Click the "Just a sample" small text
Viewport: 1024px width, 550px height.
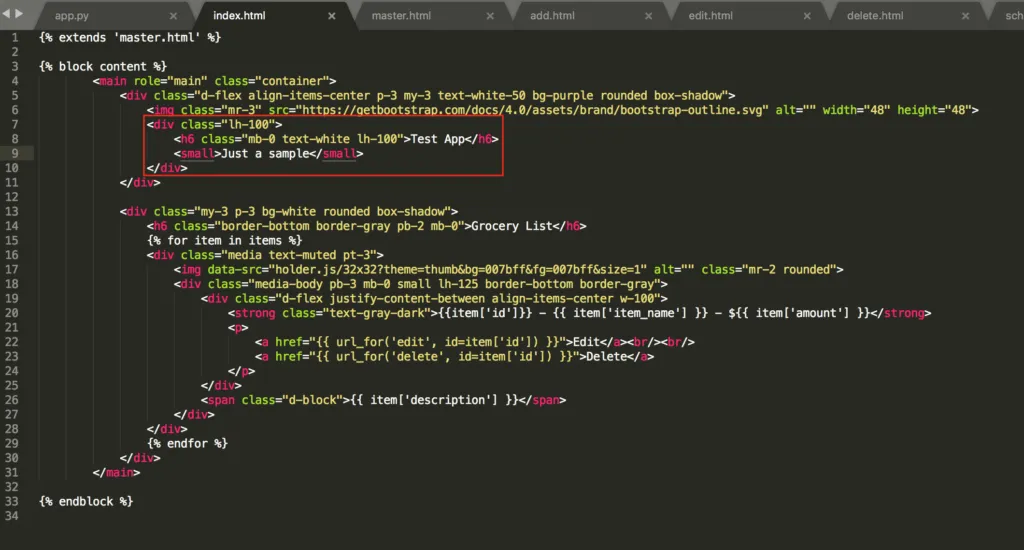265,154
